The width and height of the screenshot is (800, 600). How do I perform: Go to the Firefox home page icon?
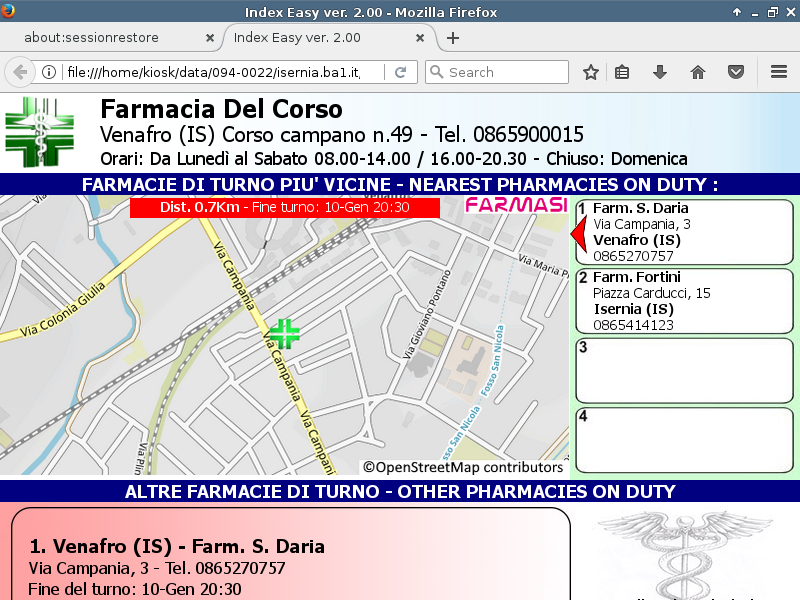click(x=698, y=72)
